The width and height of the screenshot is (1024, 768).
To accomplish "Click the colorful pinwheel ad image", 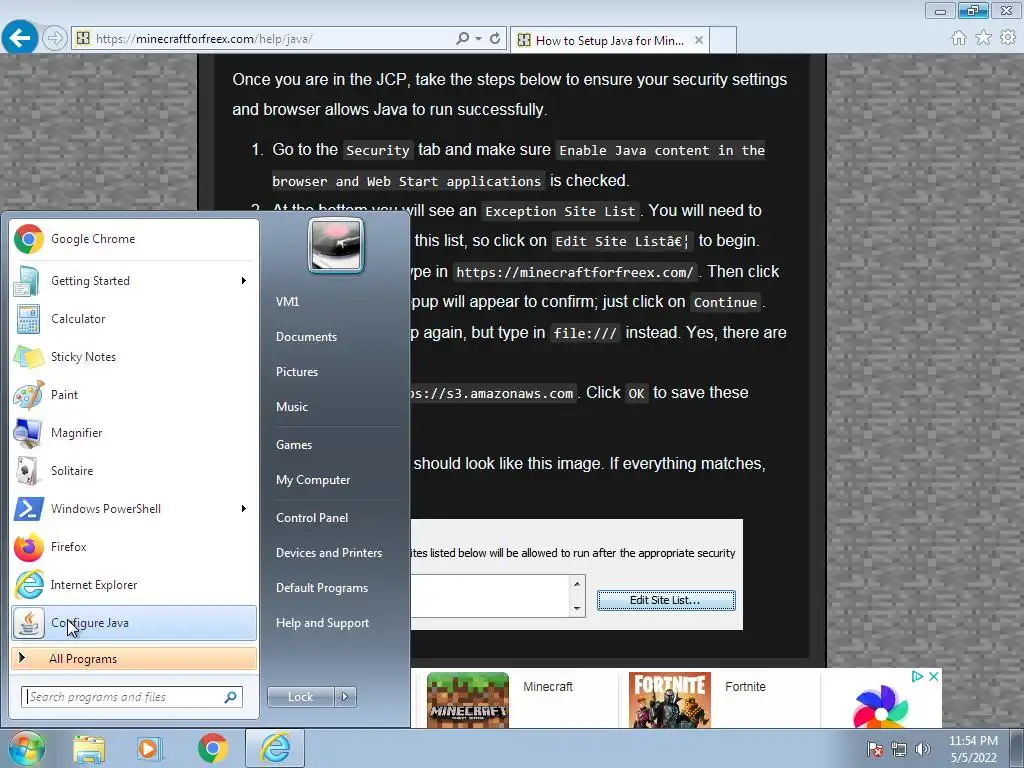I will (881, 707).
